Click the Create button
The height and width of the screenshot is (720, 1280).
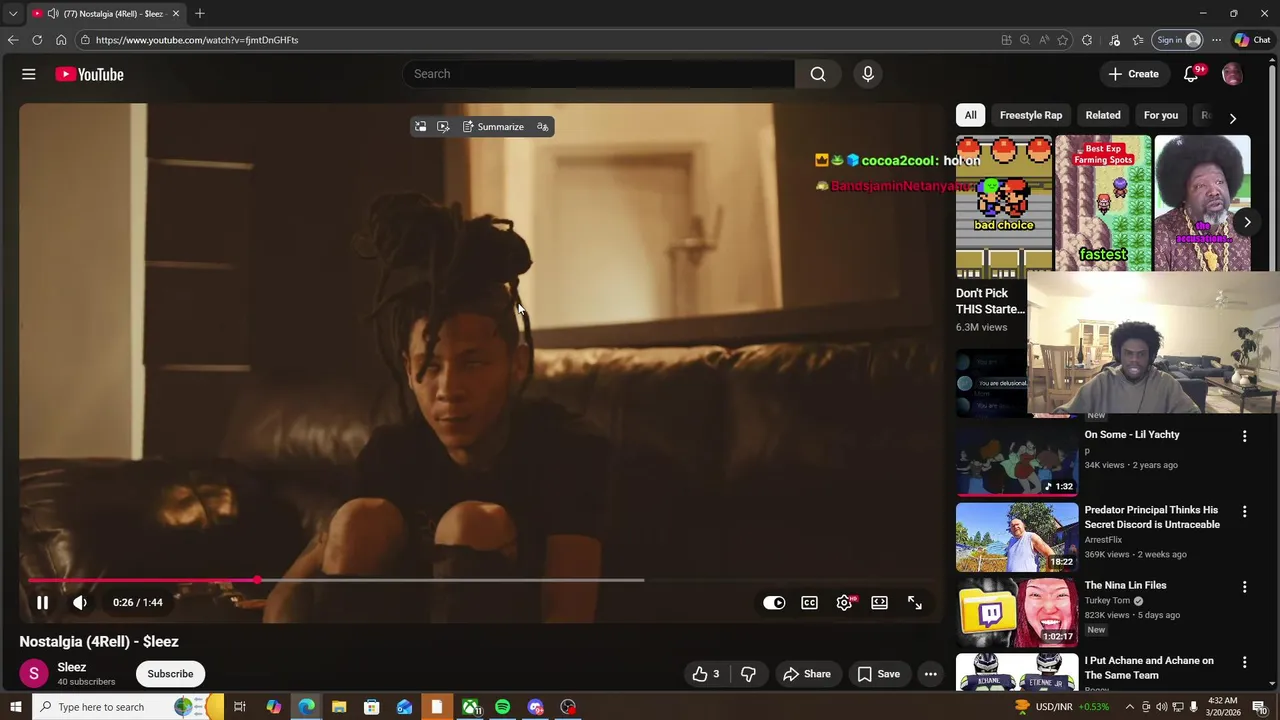[1133, 74]
